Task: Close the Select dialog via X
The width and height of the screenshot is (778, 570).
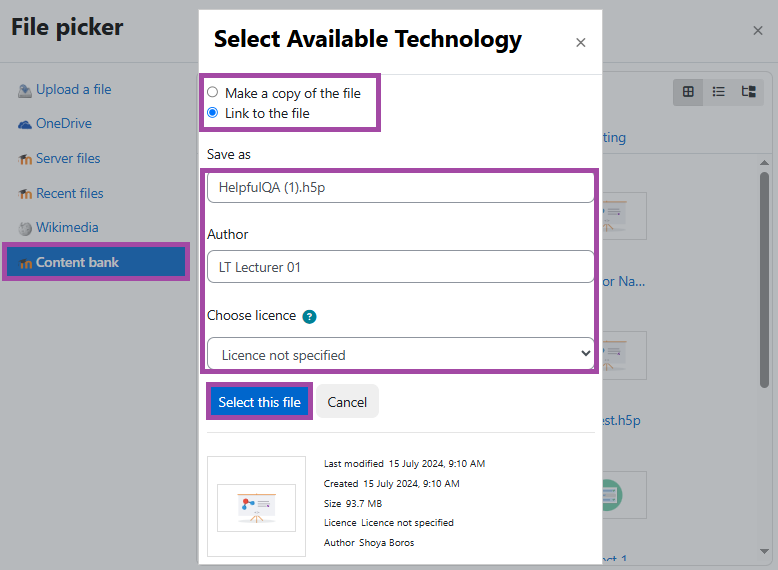Action: click(x=581, y=43)
